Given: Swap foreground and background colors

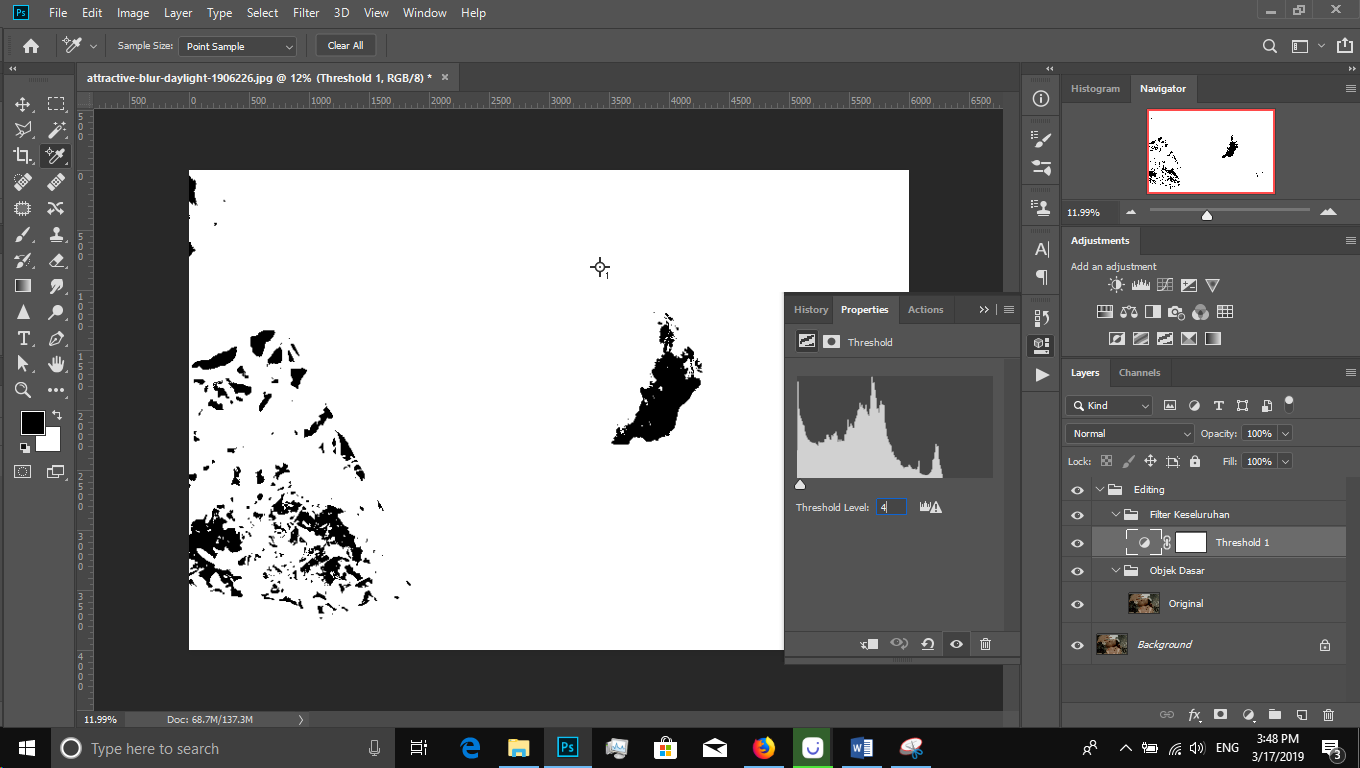Looking at the screenshot, I should (56, 415).
